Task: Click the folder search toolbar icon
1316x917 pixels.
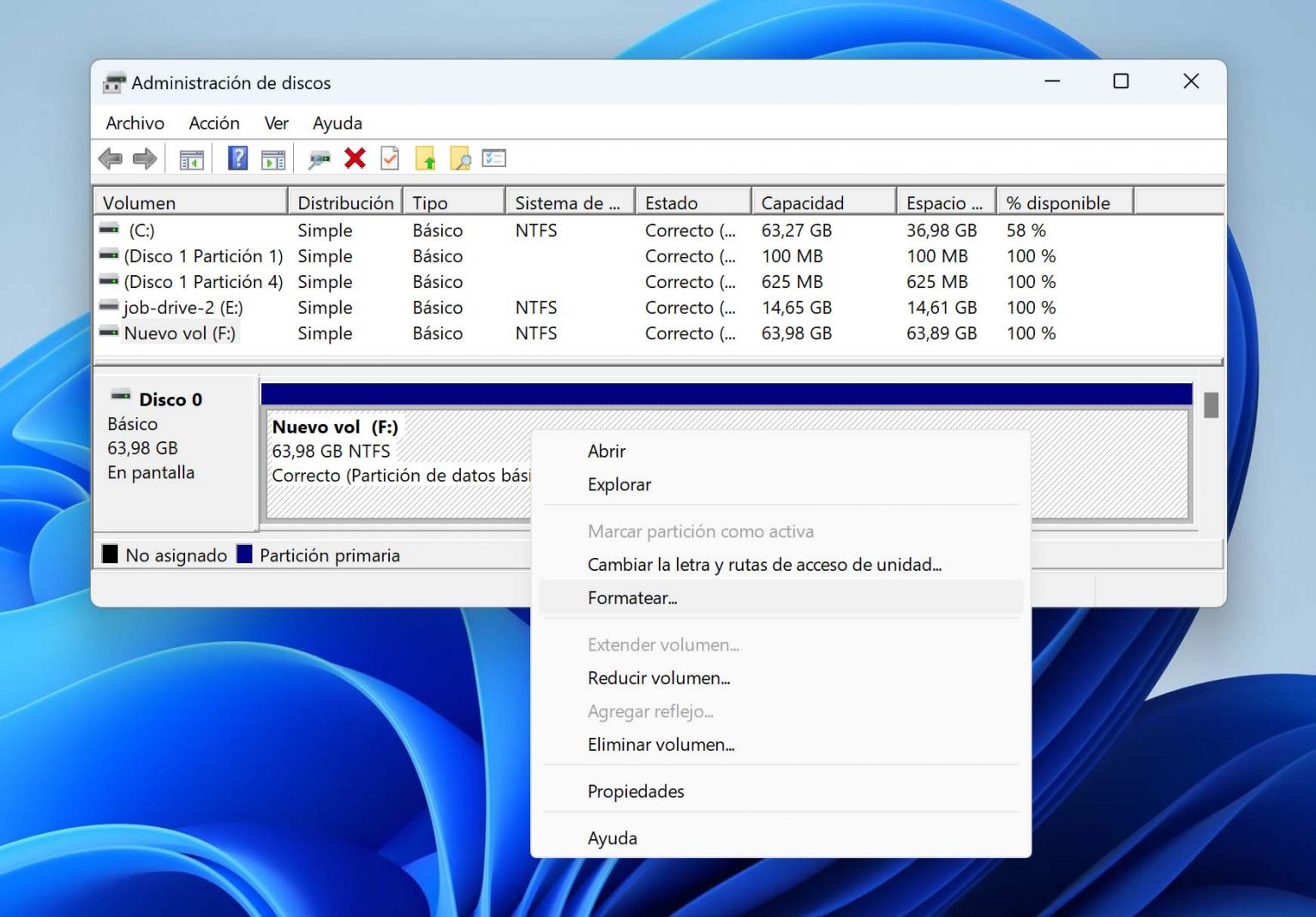Action: (x=461, y=158)
